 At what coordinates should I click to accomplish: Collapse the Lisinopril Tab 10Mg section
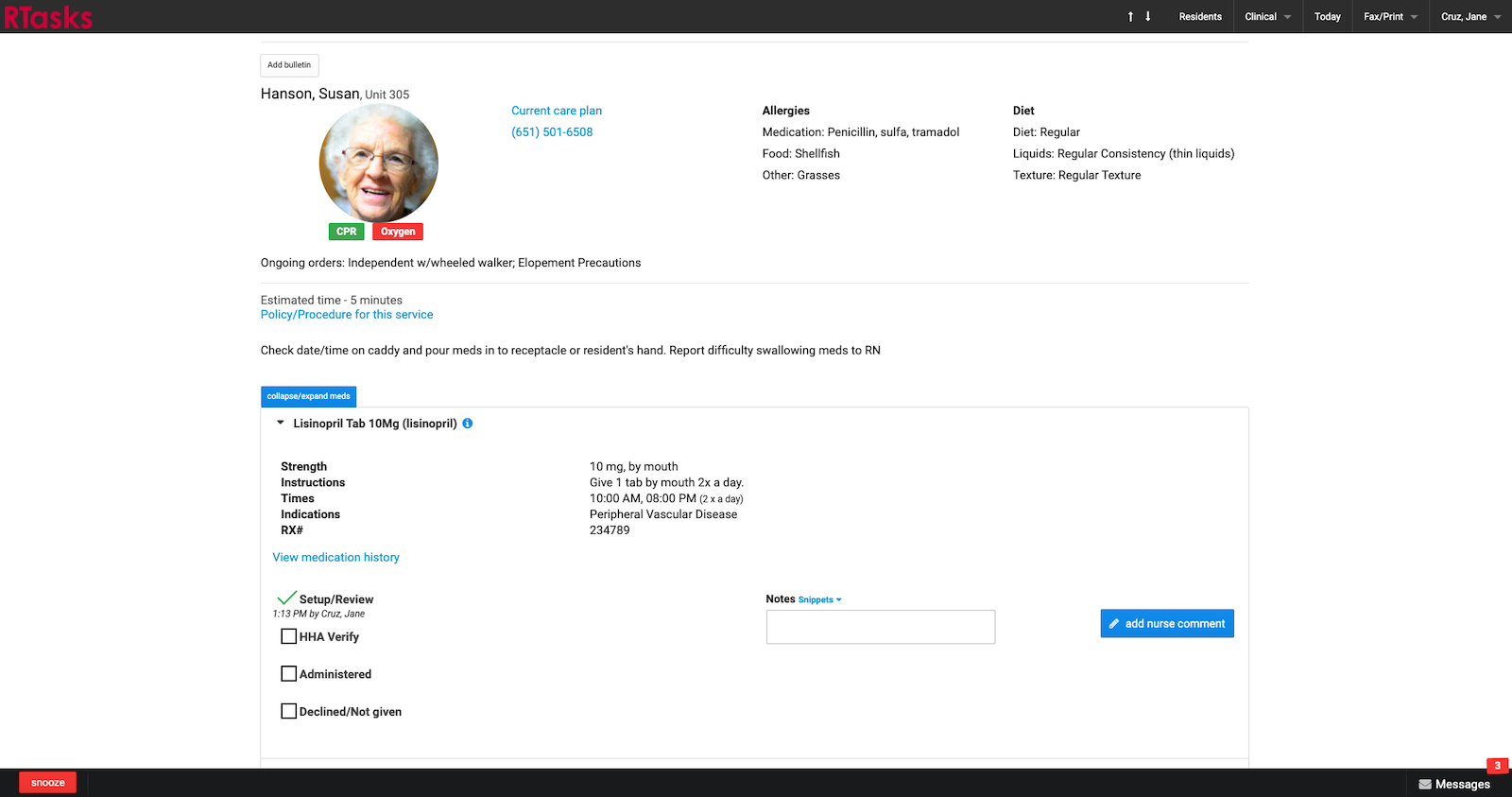[x=281, y=424]
